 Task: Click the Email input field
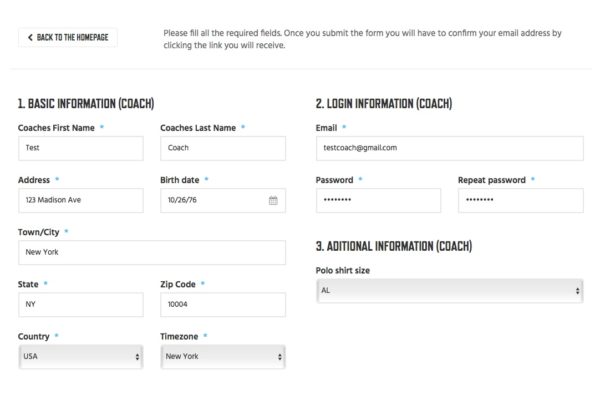tap(450, 148)
